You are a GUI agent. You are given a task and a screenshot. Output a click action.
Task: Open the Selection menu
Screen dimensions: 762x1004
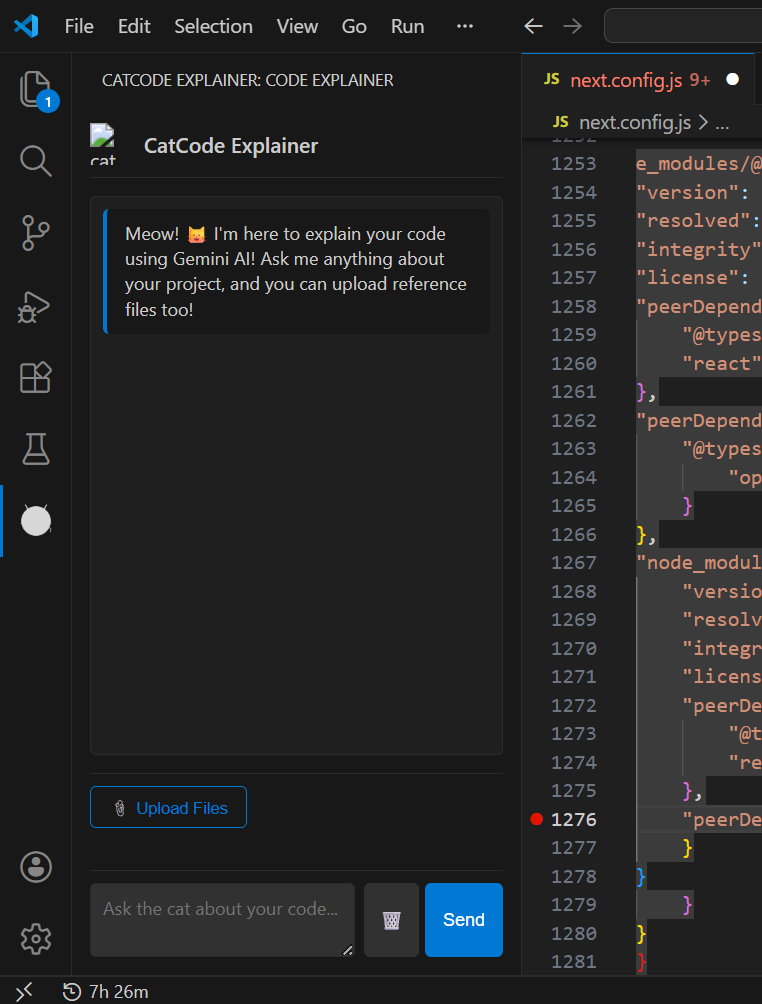(212, 26)
